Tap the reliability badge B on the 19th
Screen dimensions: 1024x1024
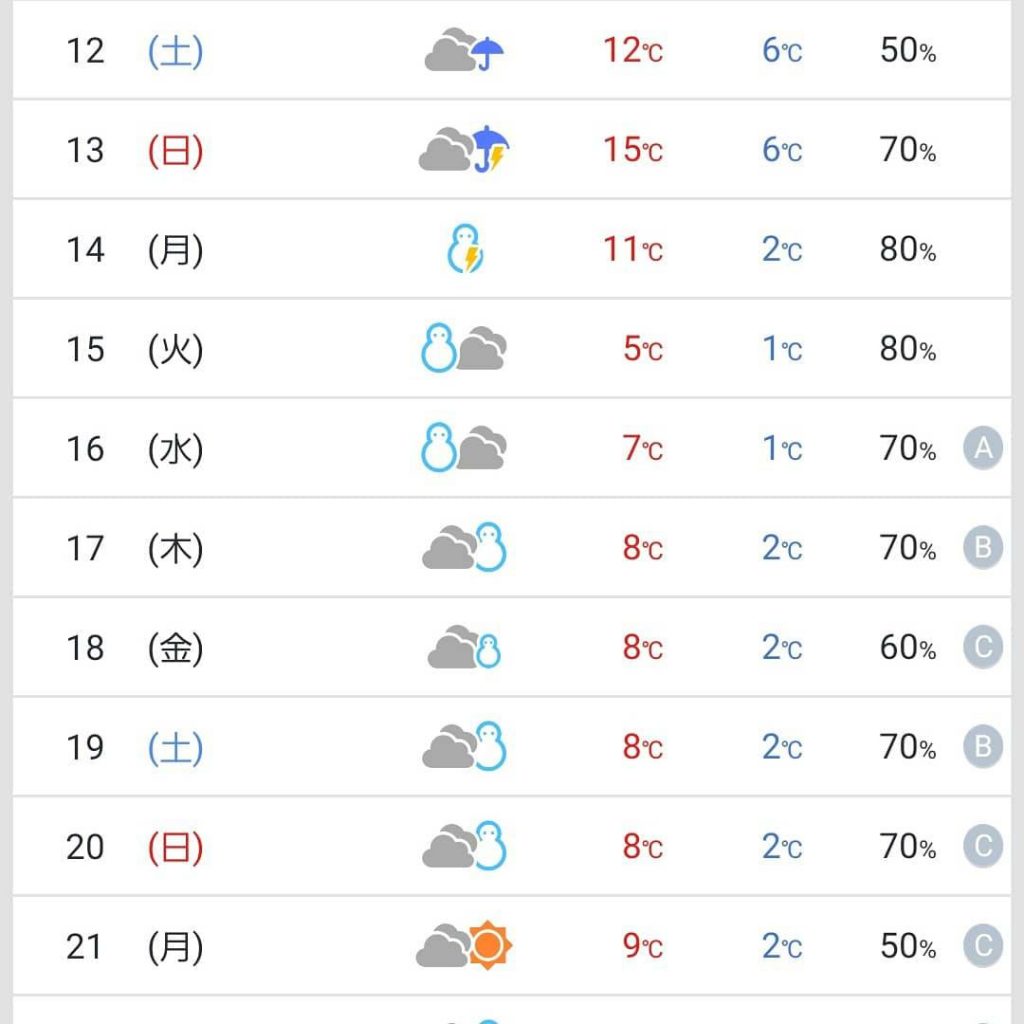(983, 746)
